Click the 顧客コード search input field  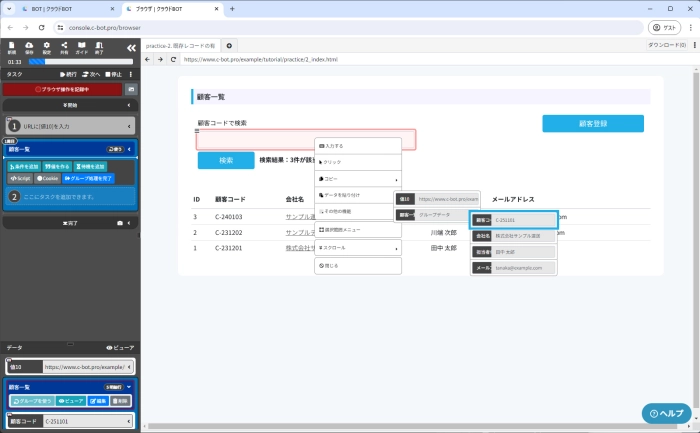point(306,139)
